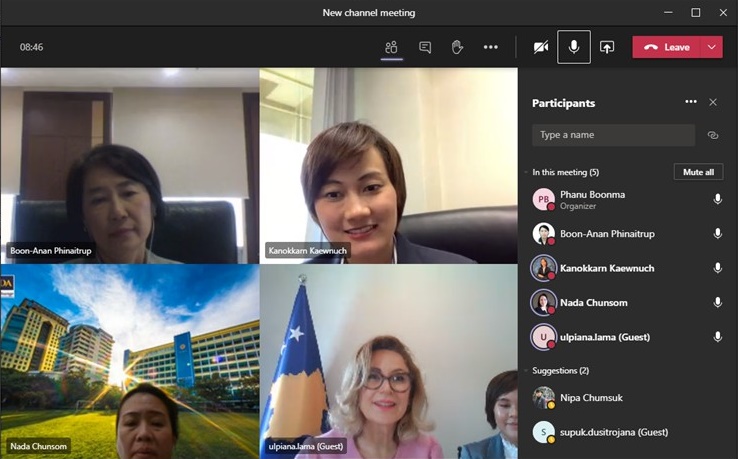The image size is (738, 459).
Task: Click Organizer label under Phanu Boonma
Action: point(578,206)
